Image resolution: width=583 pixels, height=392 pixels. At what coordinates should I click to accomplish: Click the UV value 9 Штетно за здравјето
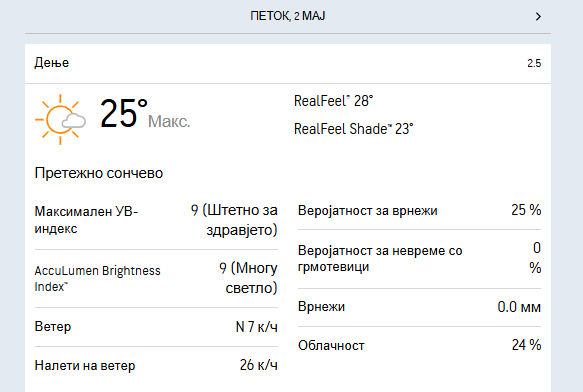coord(234,220)
